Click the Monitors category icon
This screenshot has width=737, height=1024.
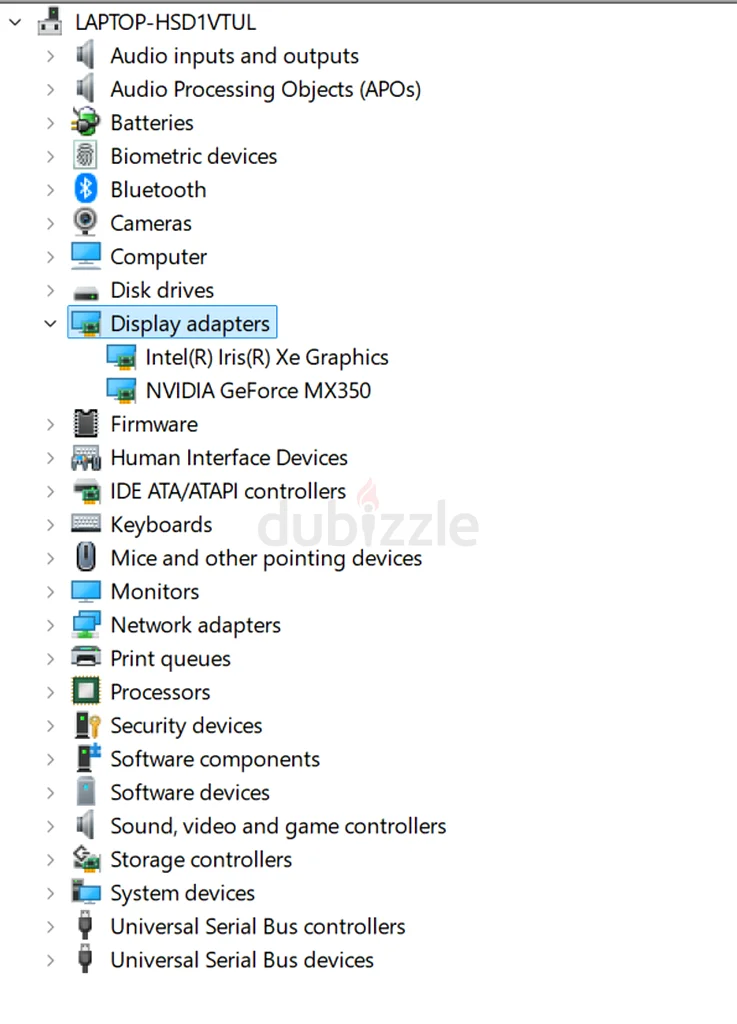pyautogui.click(x=86, y=591)
